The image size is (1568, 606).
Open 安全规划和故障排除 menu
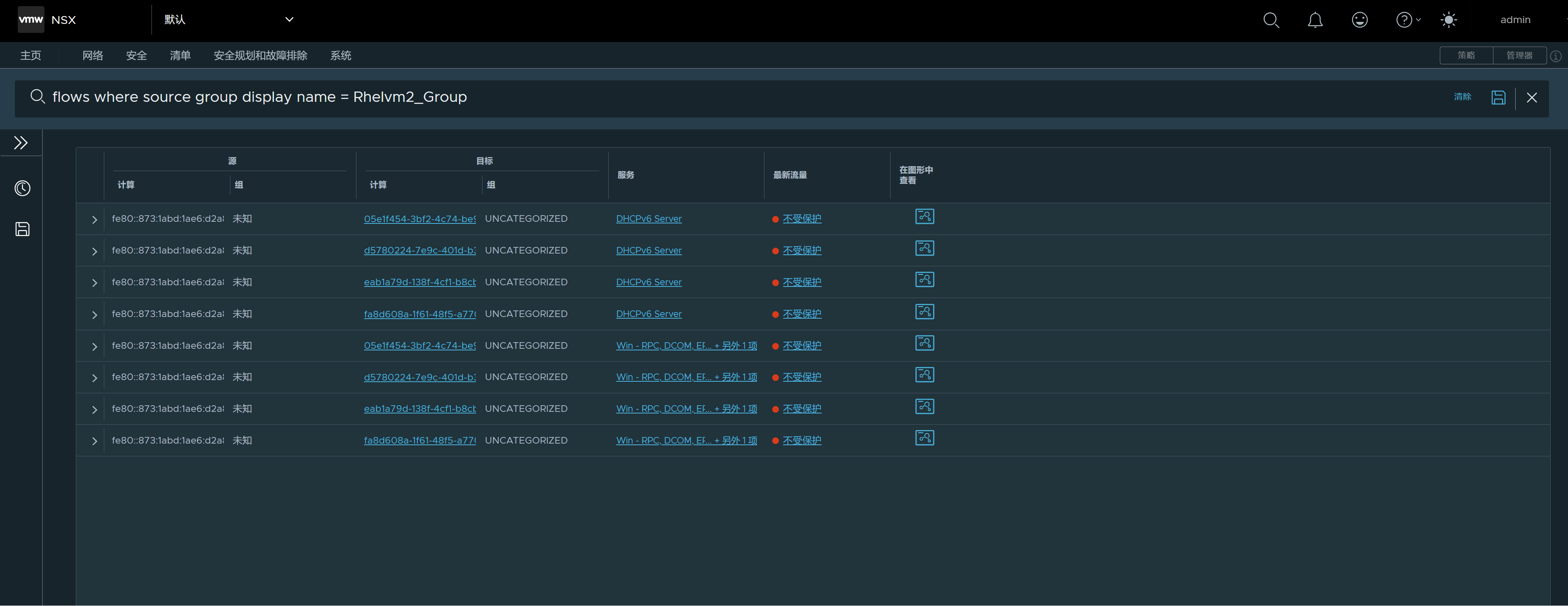(260, 55)
